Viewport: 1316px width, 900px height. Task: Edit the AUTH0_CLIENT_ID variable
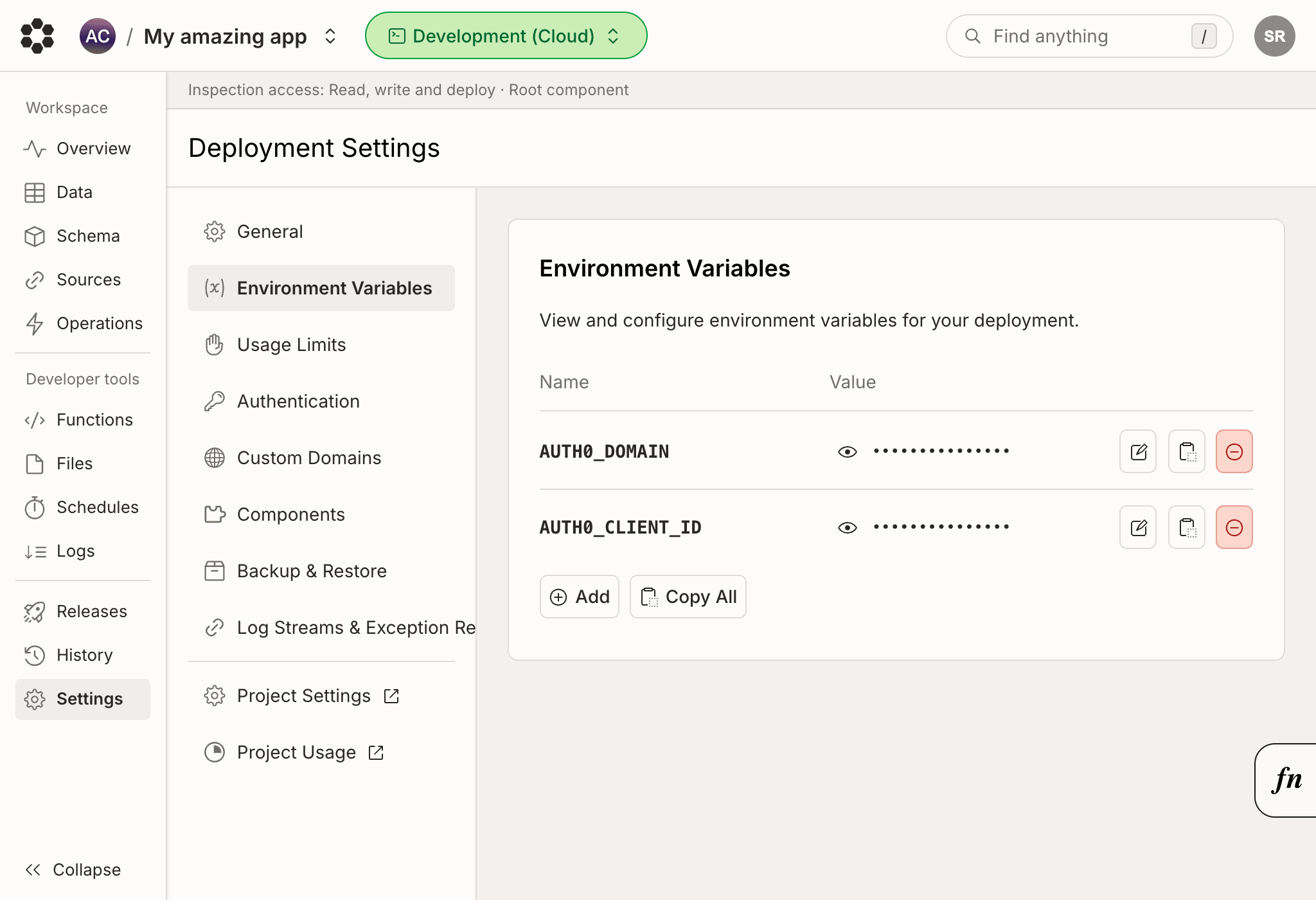click(x=1138, y=527)
